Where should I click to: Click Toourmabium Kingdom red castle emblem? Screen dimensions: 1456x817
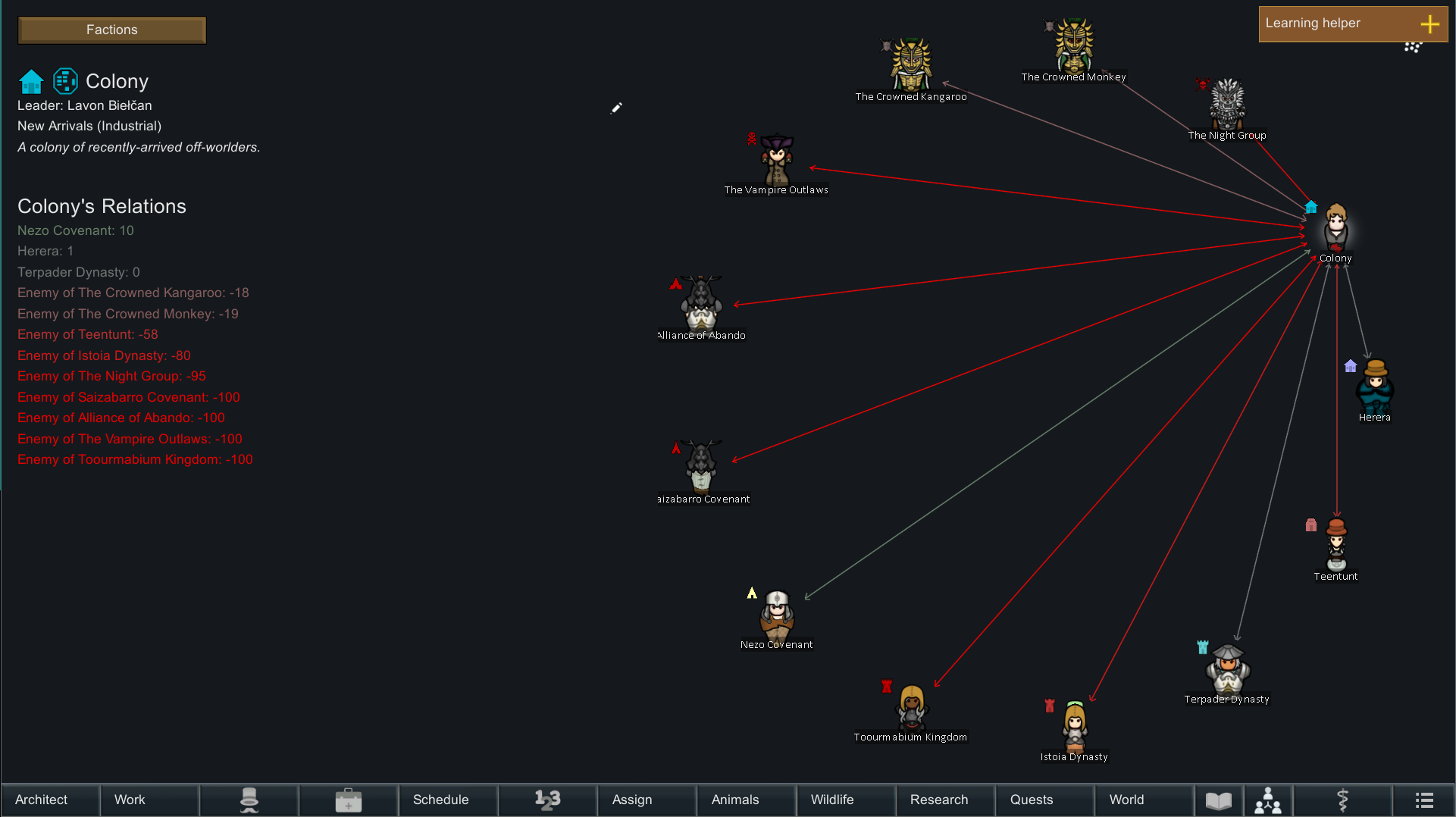tap(887, 686)
